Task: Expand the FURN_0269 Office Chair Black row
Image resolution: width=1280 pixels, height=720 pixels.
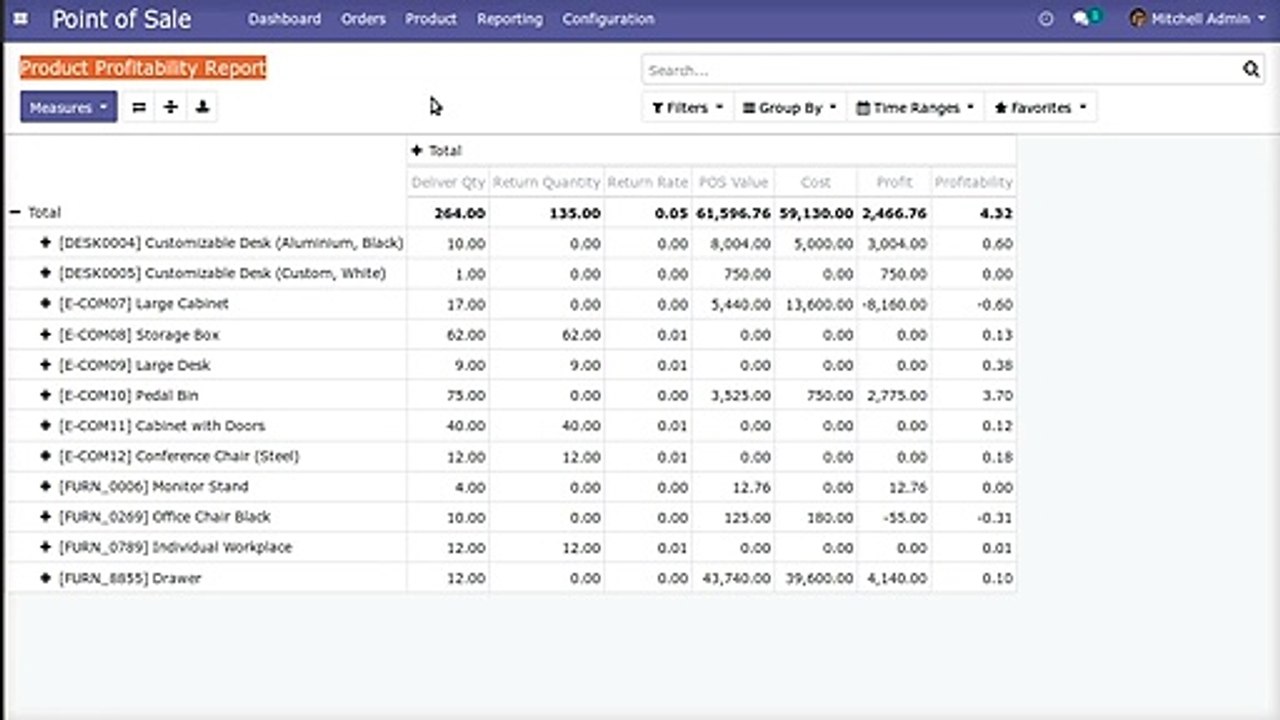Action: click(46, 517)
